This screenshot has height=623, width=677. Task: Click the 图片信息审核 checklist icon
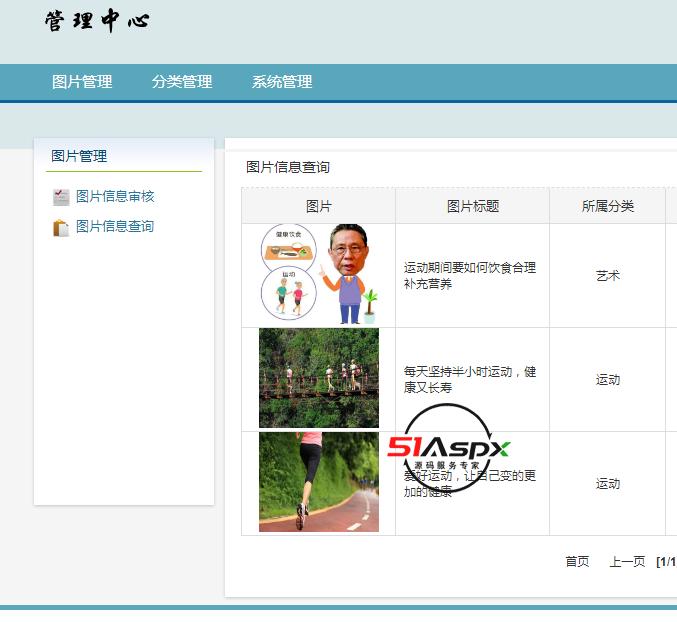point(61,197)
